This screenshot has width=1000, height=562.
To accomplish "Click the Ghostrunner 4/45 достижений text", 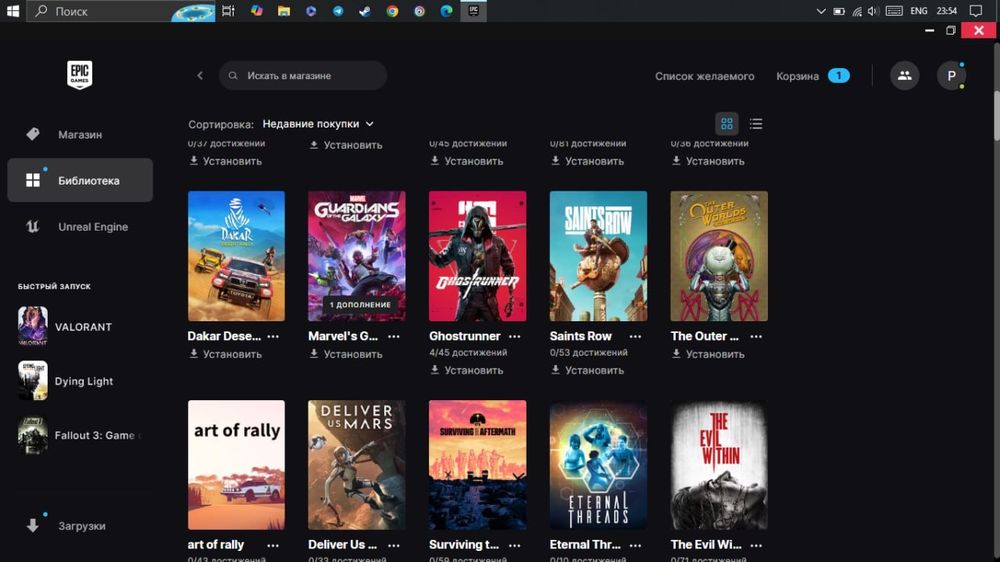I will pos(468,352).
